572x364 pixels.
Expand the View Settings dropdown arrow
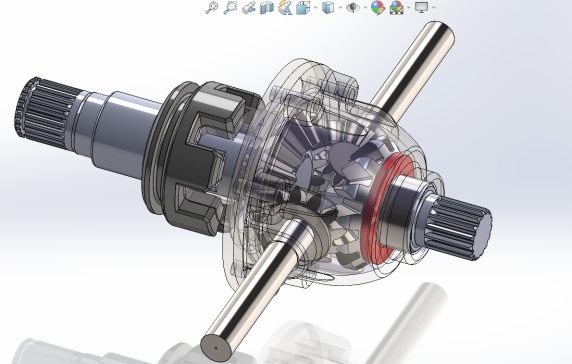click(x=433, y=8)
